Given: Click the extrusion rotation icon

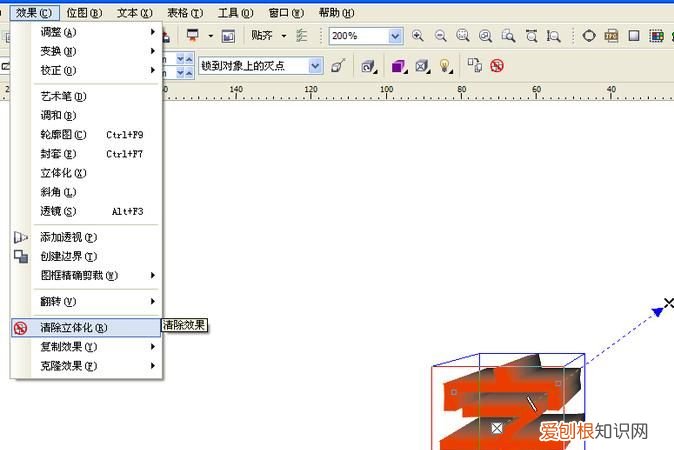Looking at the screenshot, I should coord(368,66).
